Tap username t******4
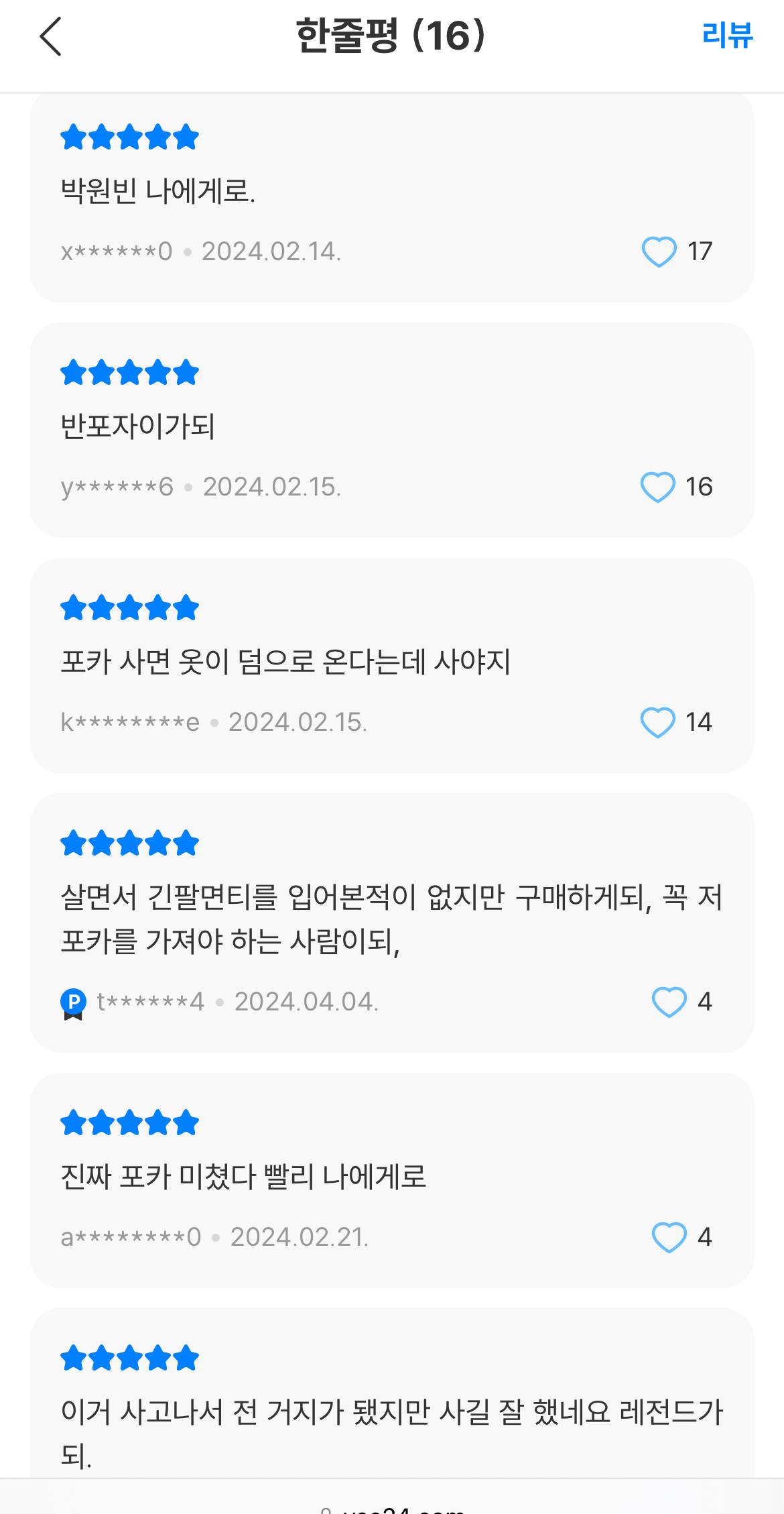The width and height of the screenshot is (784, 1514). click(x=150, y=1002)
